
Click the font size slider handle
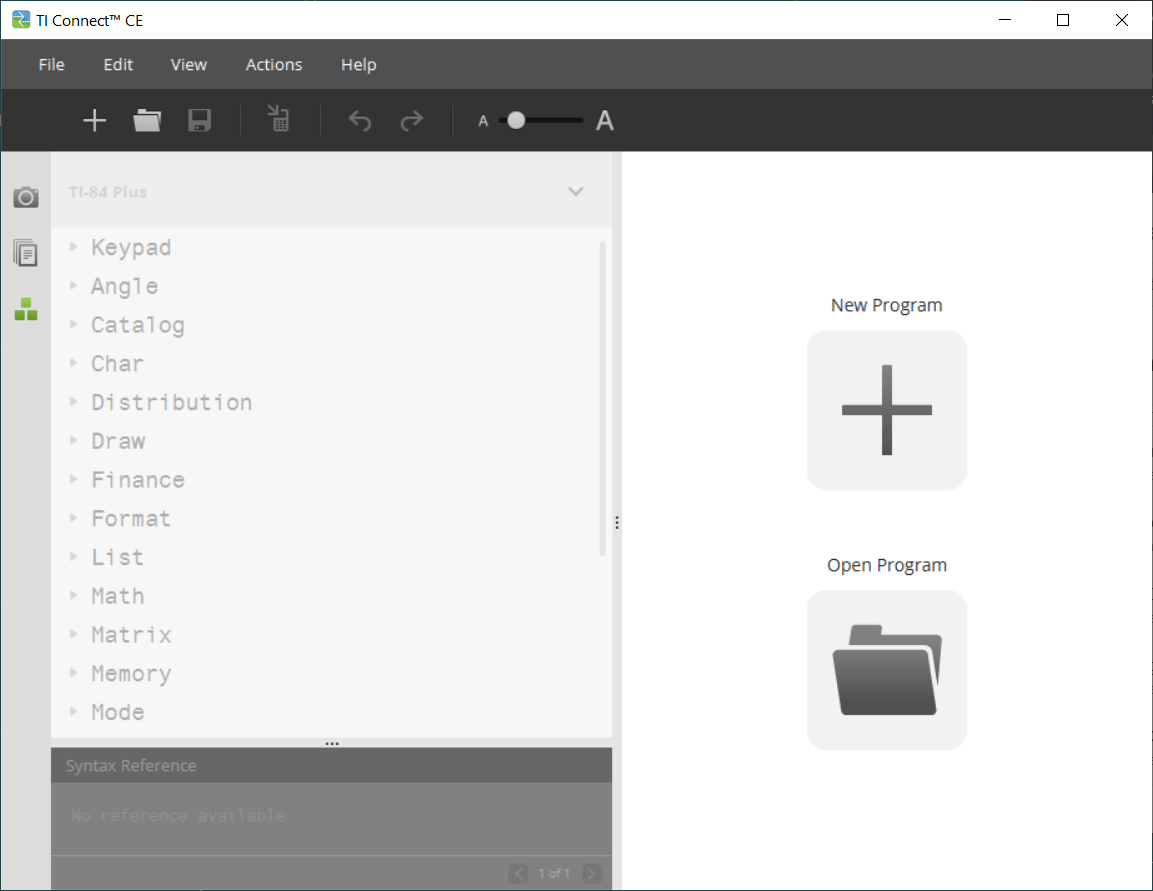(516, 121)
